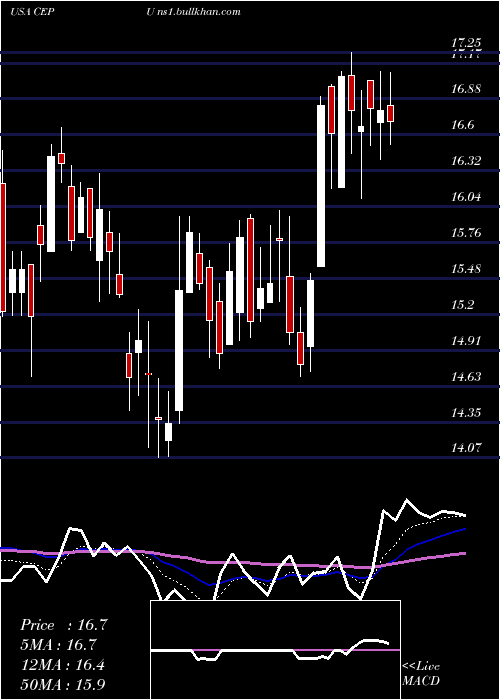
Task: Click the '<<Live MACD' label
Action: [421, 673]
